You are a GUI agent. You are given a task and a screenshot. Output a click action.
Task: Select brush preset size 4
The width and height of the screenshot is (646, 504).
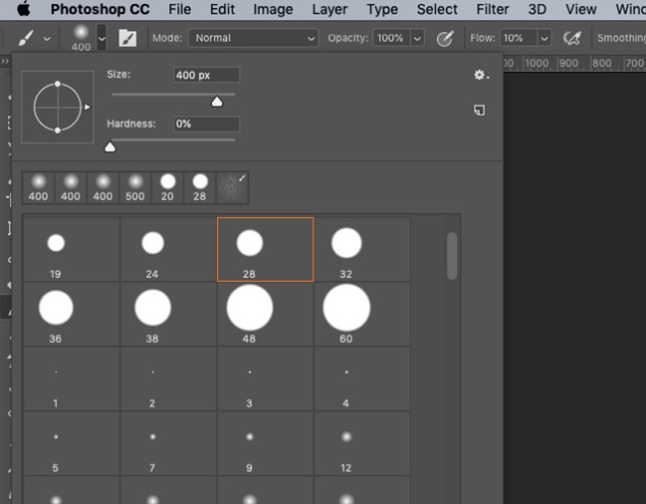click(363, 379)
